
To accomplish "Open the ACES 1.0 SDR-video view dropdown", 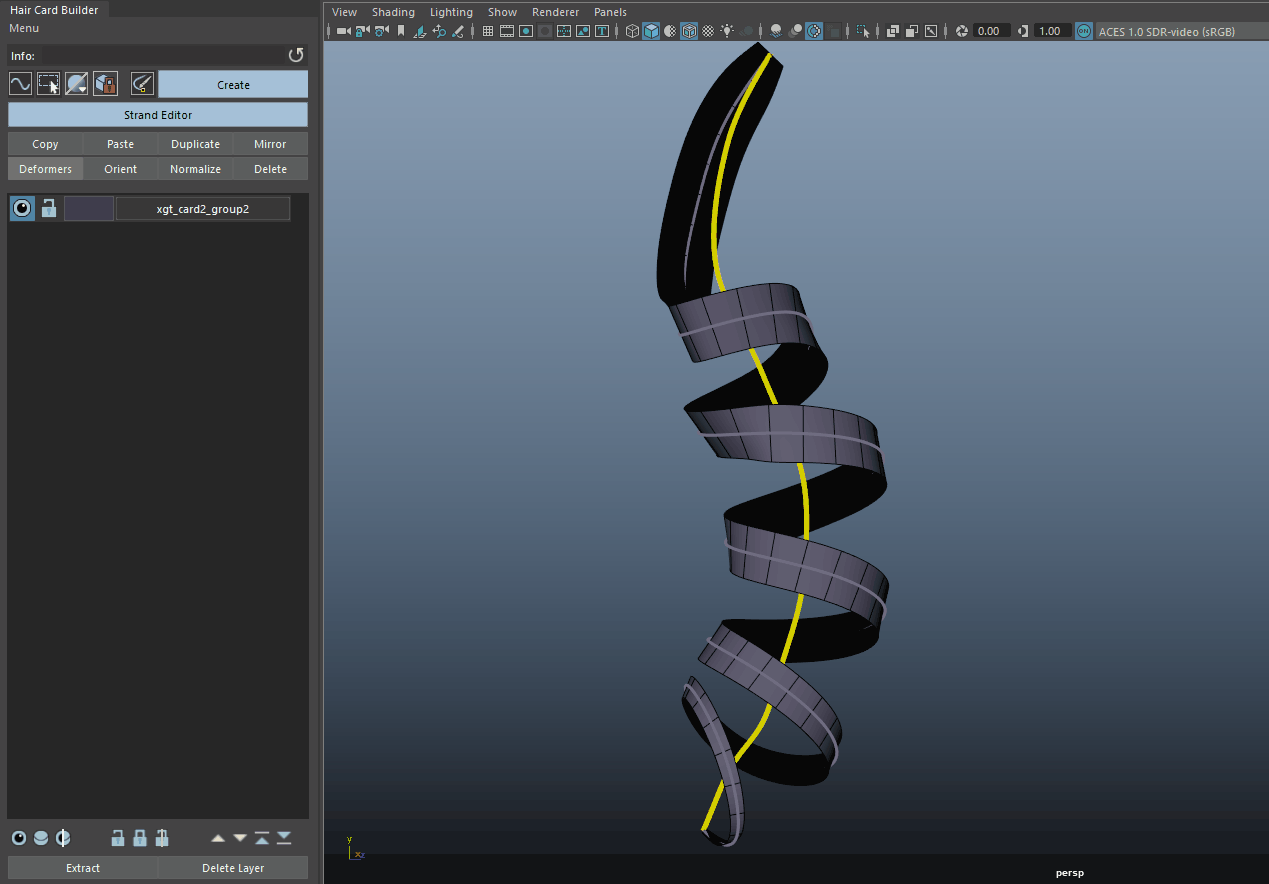I will 1166,31.
